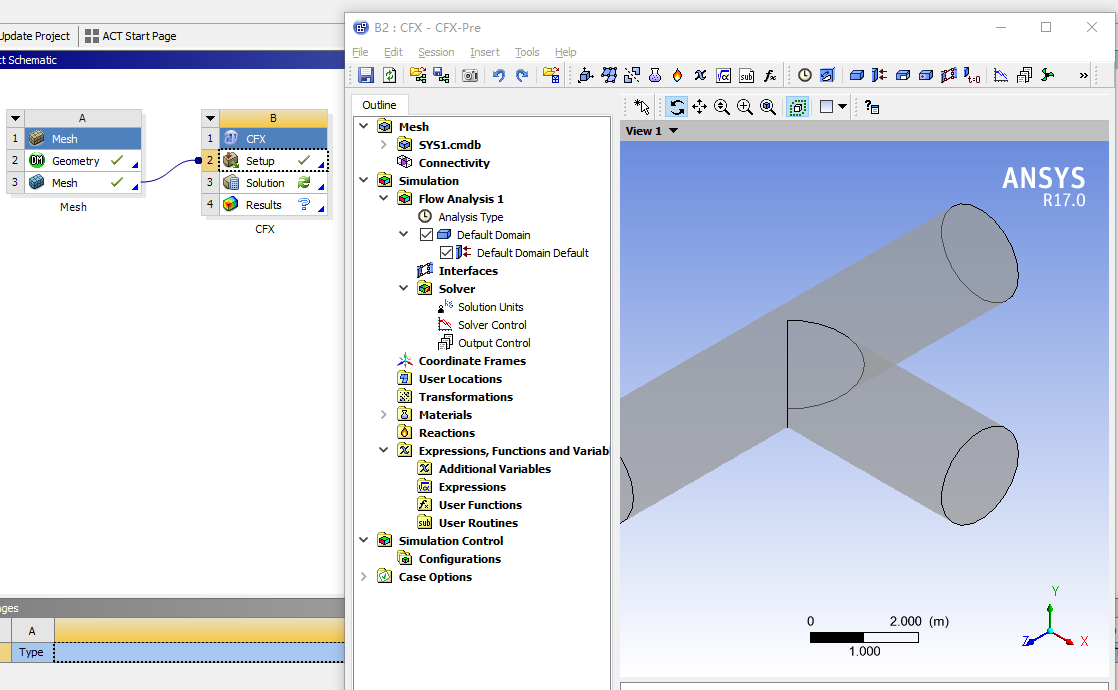The height and width of the screenshot is (690, 1118).
Task: Open the Help menu
Action: (x=565, y=52)
